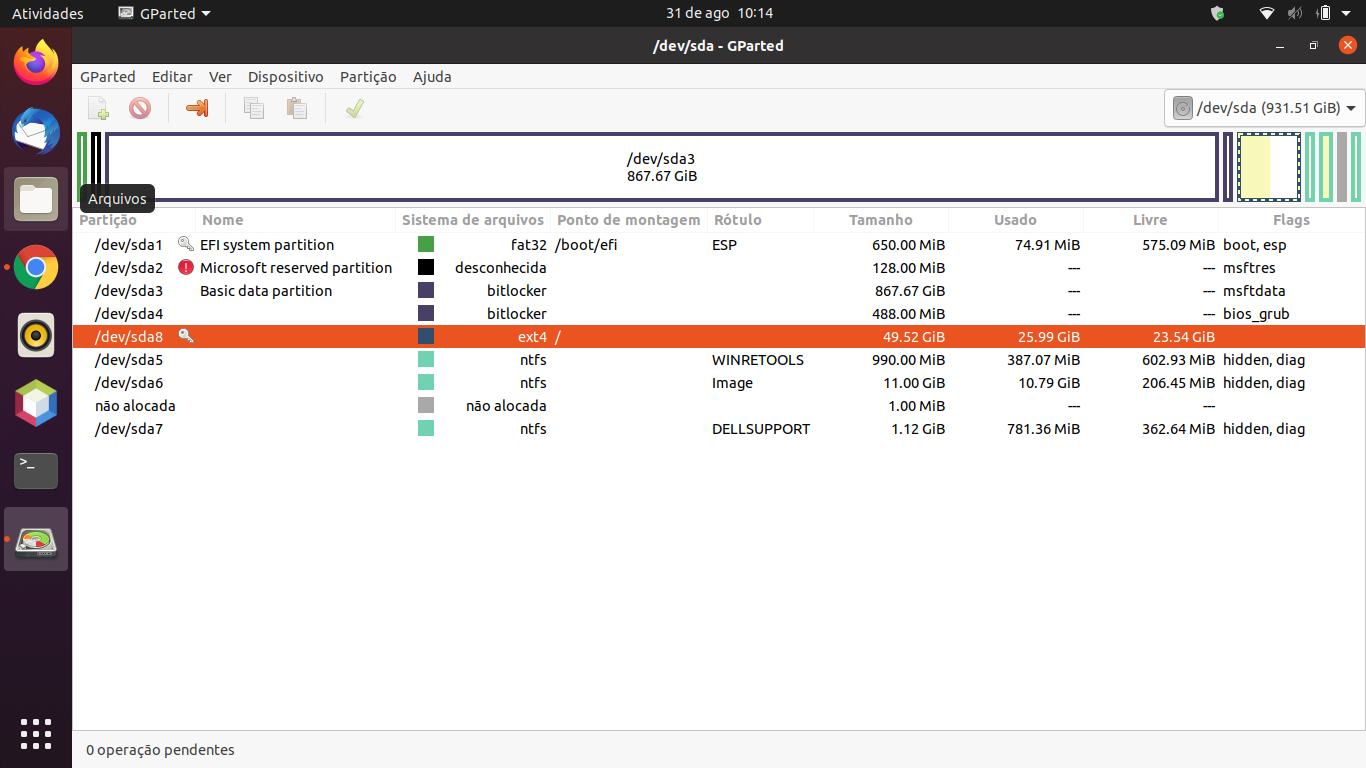
Task: Click the New partition toolbar icon
Action: coord(98,108)
